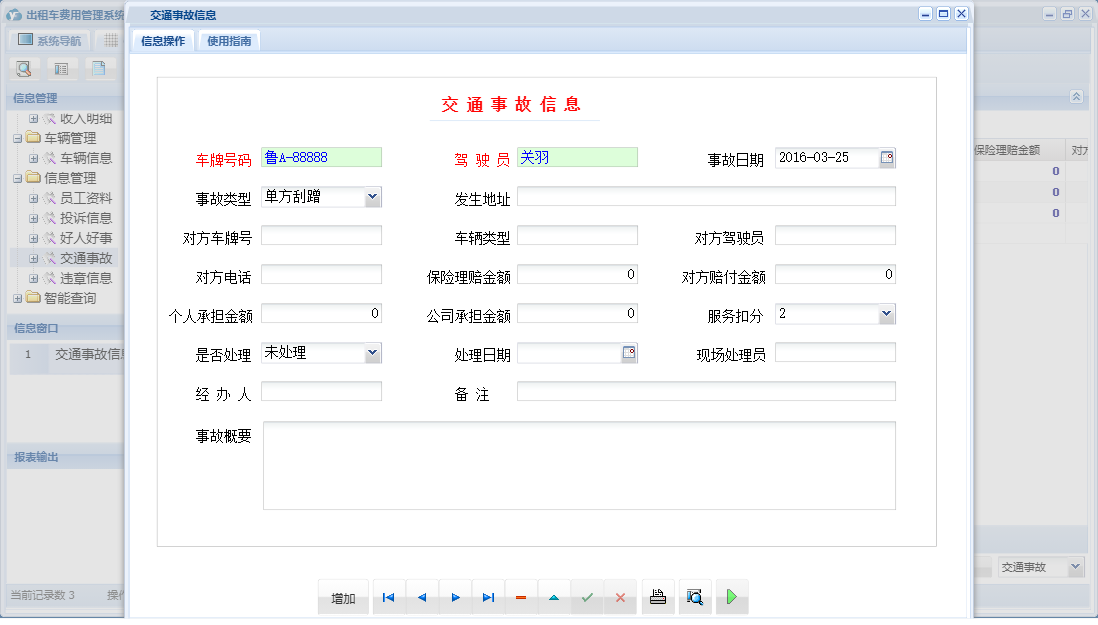Click the teal up-triangle edit icon

[x=554, y=598]
